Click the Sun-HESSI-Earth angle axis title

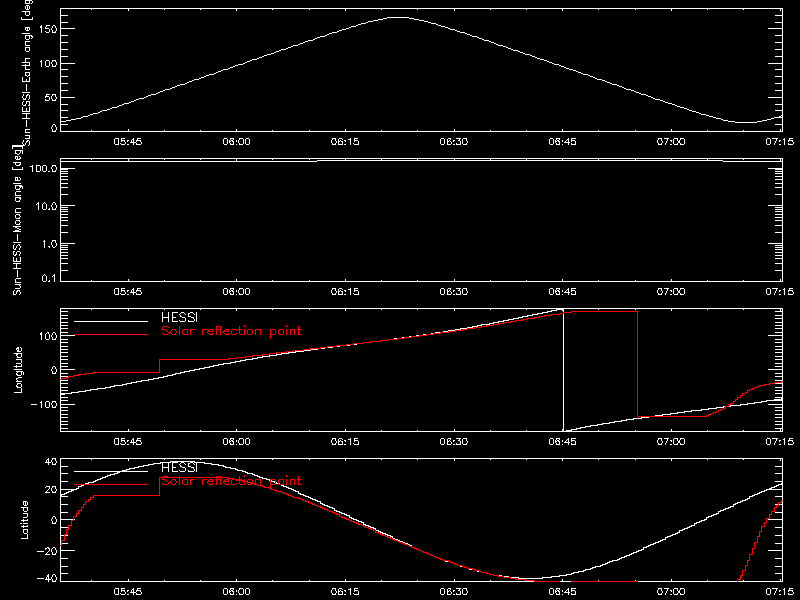[x=27, y=71]
